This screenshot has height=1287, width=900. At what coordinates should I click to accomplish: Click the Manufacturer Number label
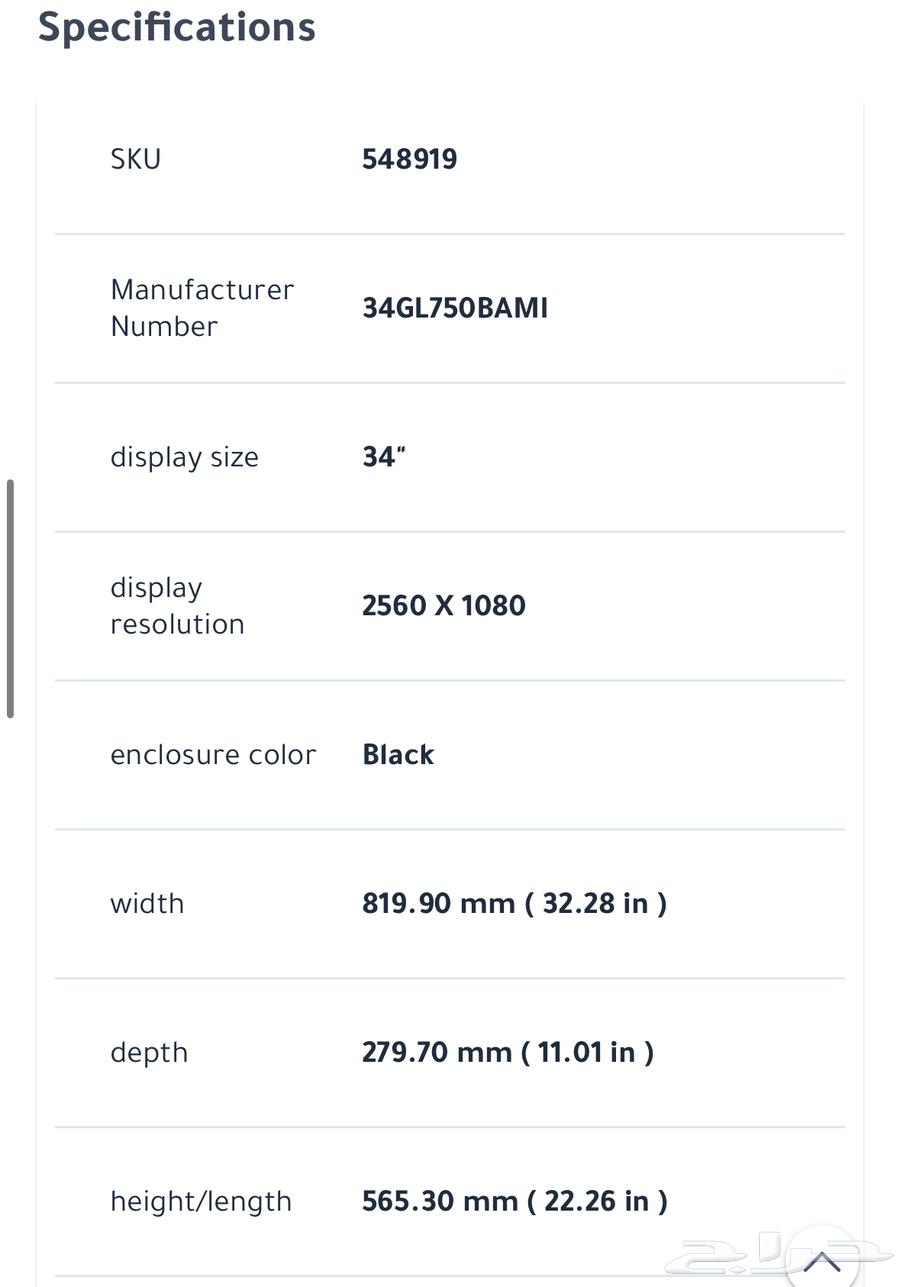(x=202, y=308)
